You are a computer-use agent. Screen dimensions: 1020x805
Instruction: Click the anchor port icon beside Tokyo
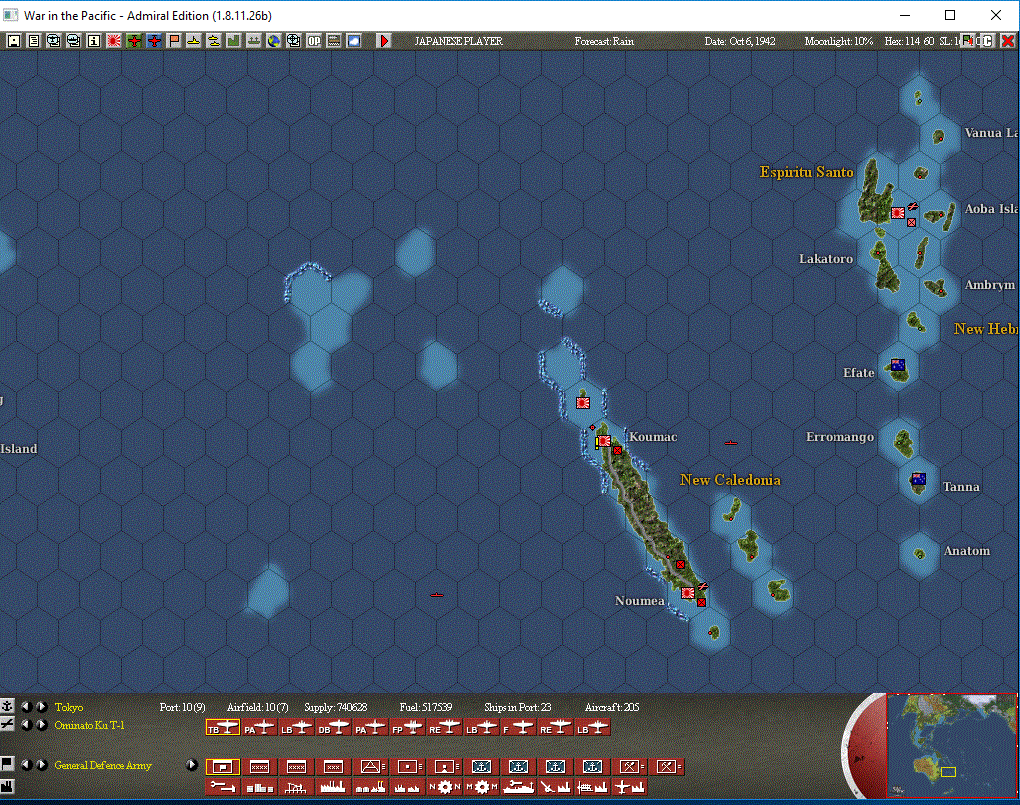(x=7, y=706)
